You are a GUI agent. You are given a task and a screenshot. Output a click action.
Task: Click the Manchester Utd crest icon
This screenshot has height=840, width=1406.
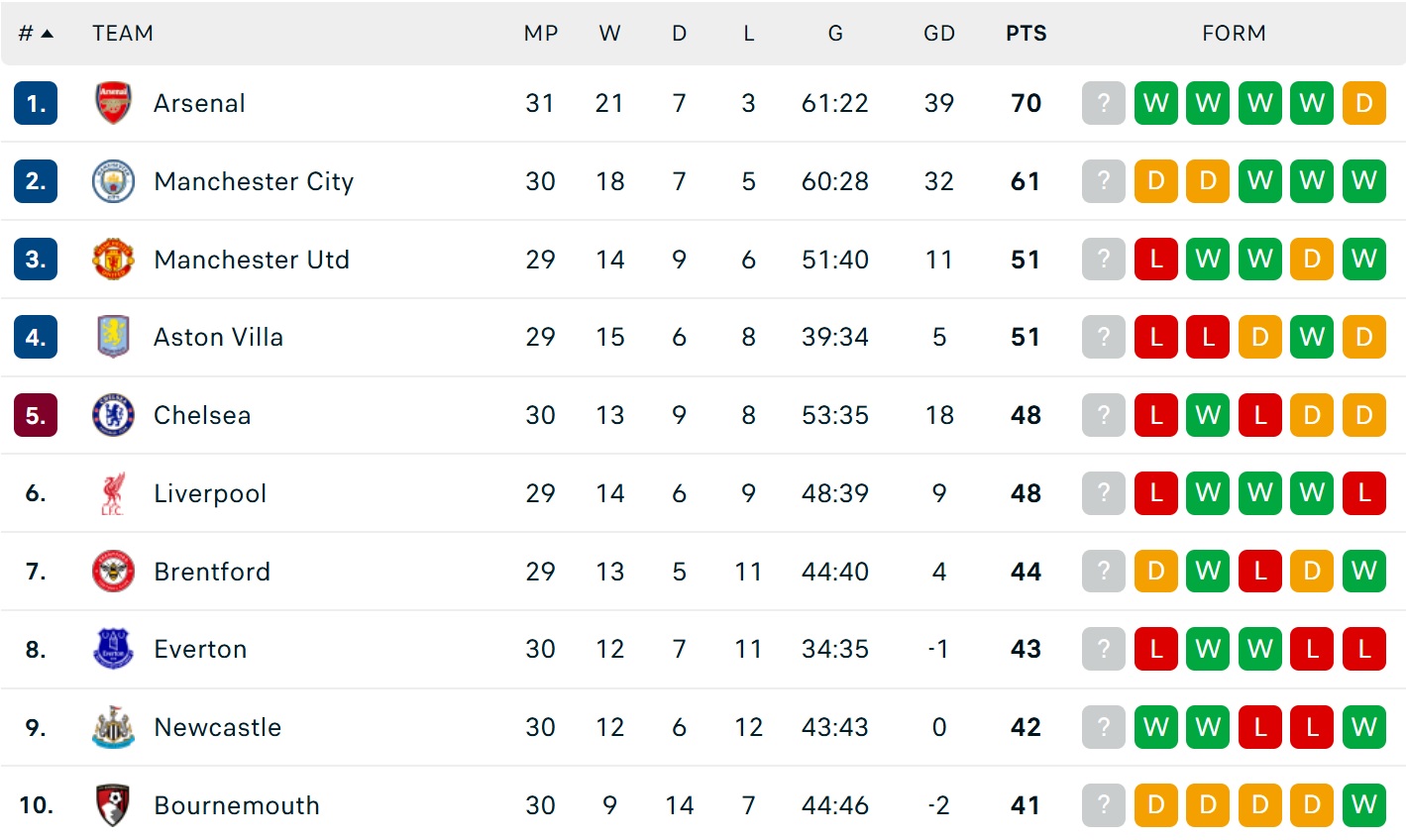point(113,260)
